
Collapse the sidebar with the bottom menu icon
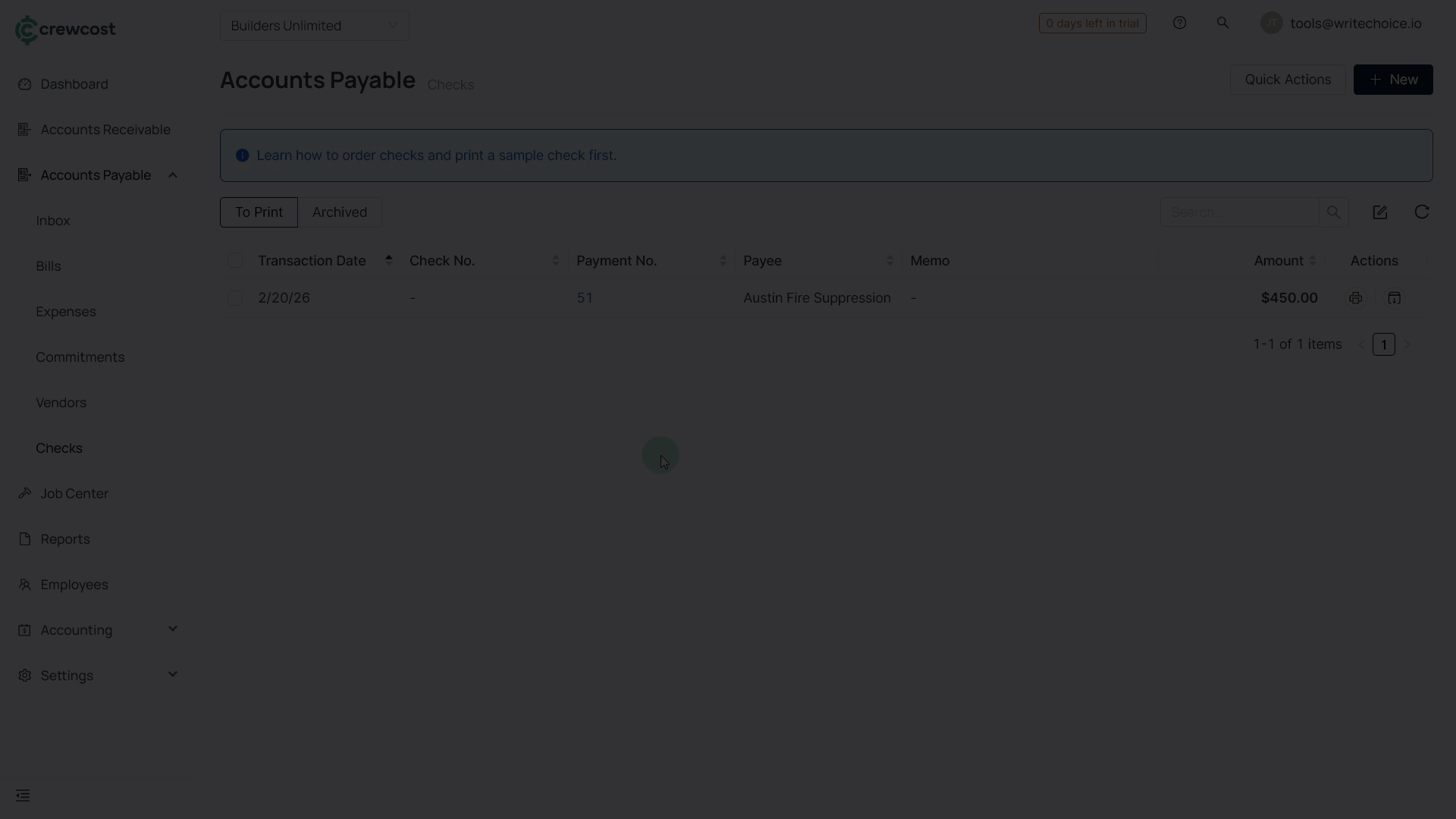click(23, 795)
